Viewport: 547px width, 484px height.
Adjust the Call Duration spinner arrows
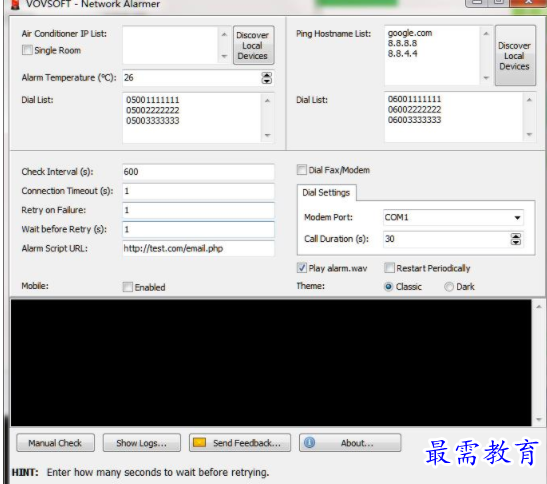[x=516, y=239]
